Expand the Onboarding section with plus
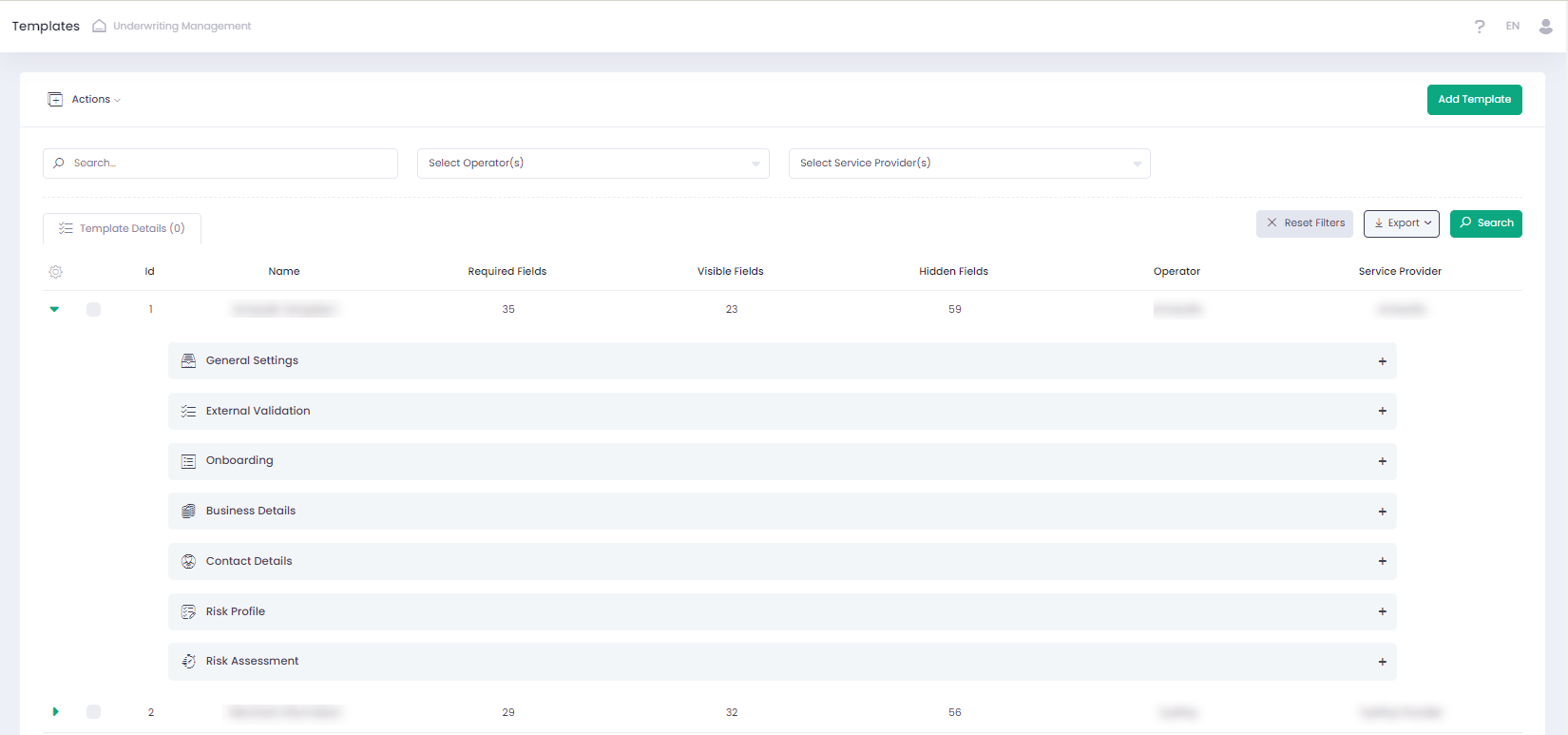The width and height of the screenshot is (1568, 735). (x=1382, y=461)
